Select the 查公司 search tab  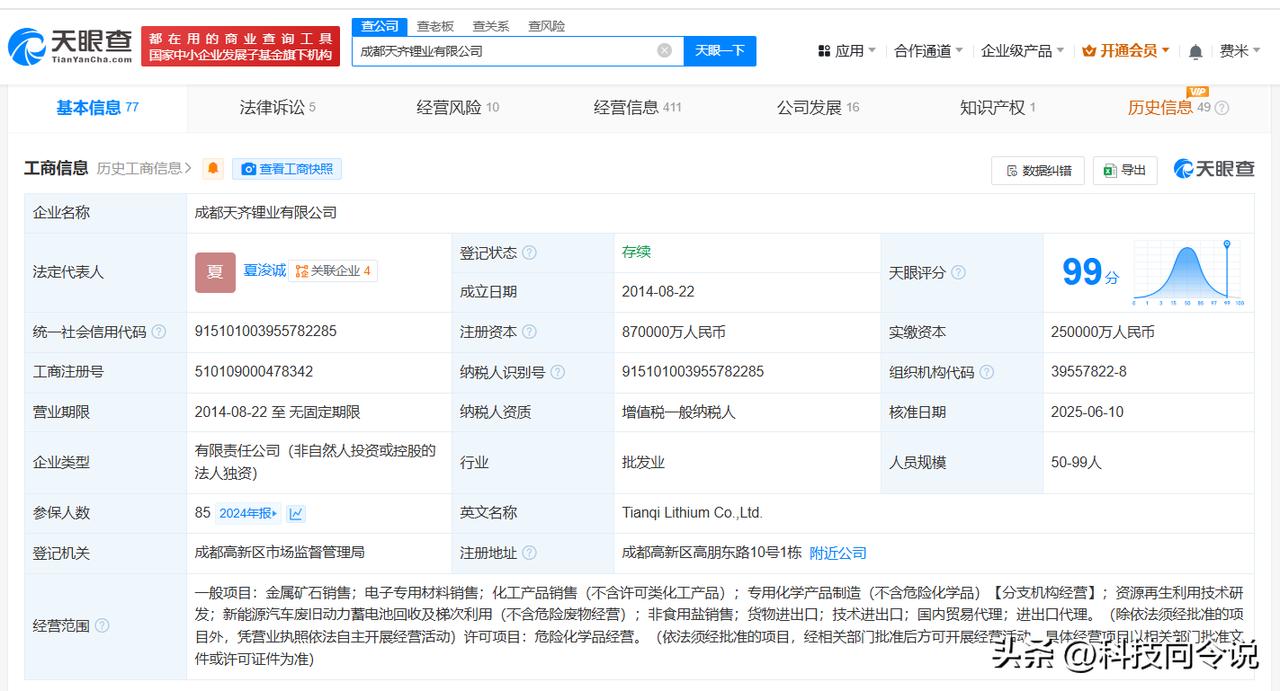pyautogui.click(x=380, y=26)
